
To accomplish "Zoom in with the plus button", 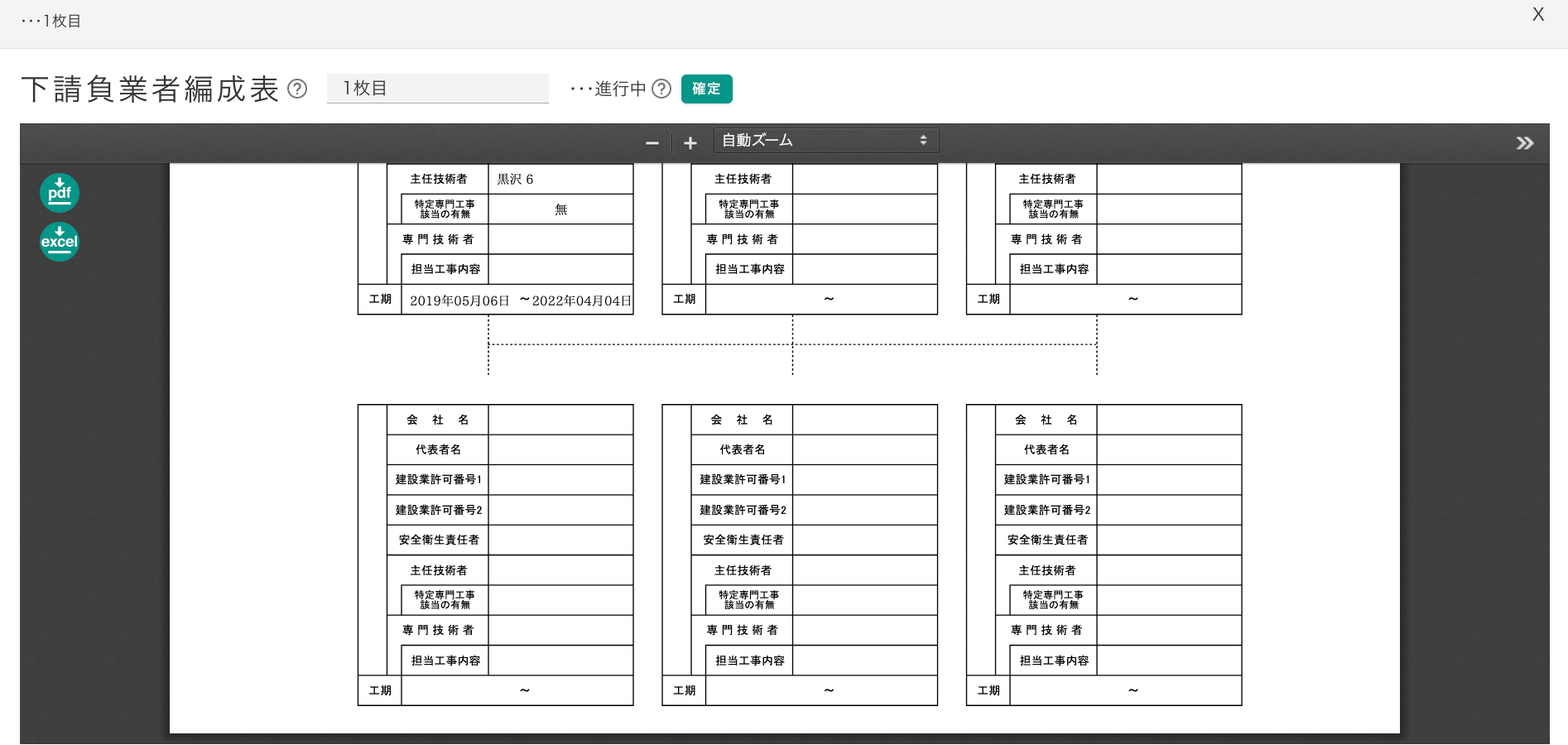I will [690, 143].
